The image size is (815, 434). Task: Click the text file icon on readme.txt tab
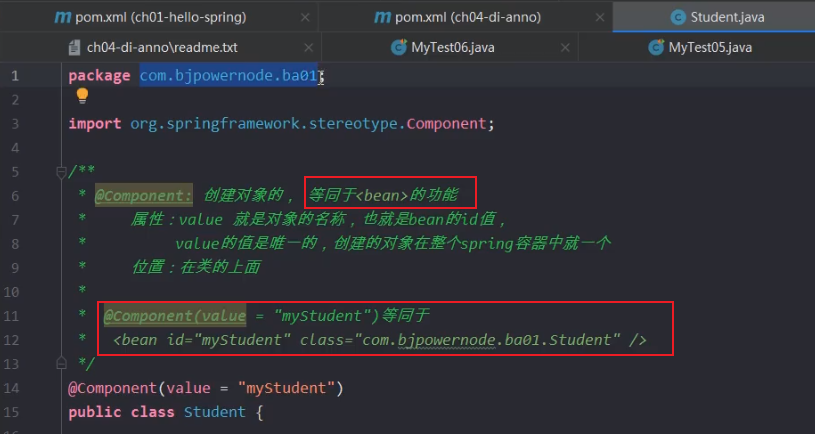pos(74,47)
